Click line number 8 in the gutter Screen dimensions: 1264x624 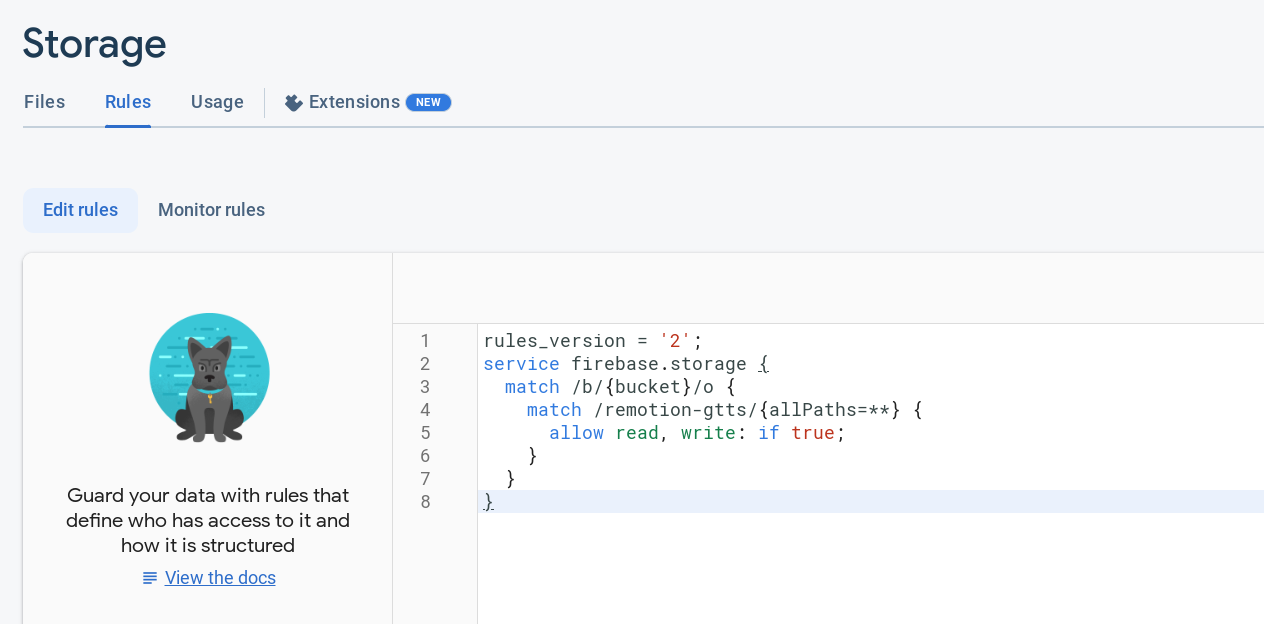(425, 502)
